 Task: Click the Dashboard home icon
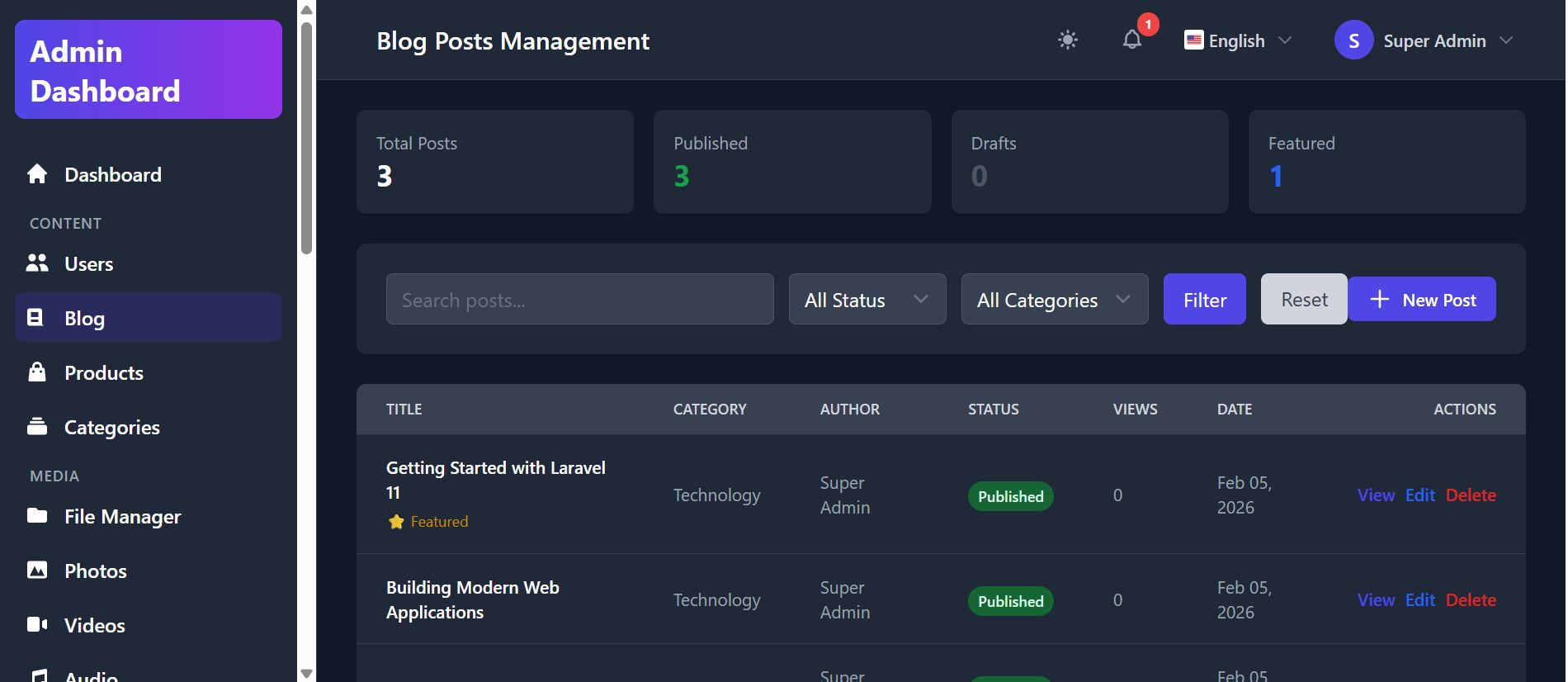(37, 174)
